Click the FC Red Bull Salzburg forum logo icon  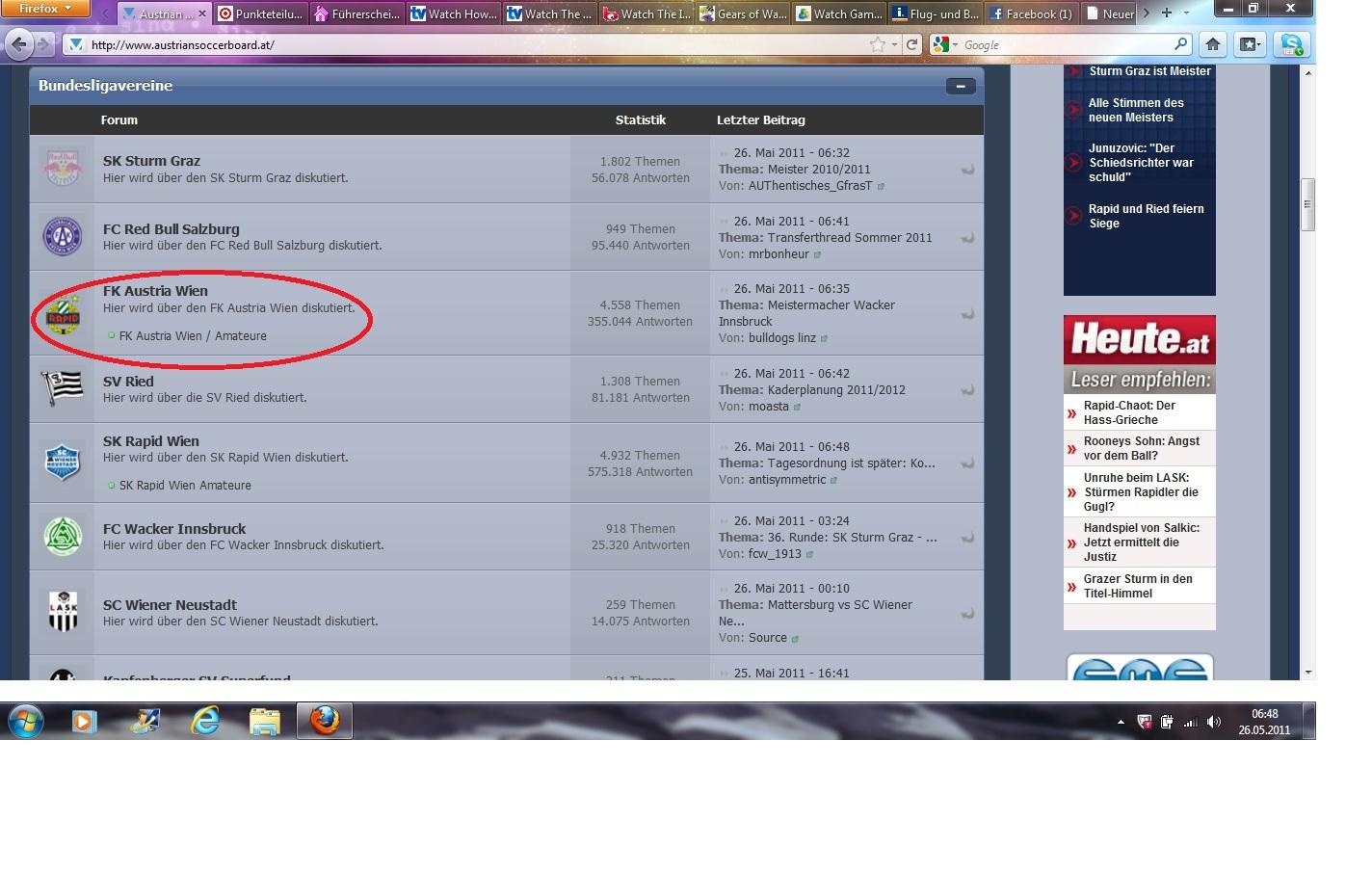(63, 236)
